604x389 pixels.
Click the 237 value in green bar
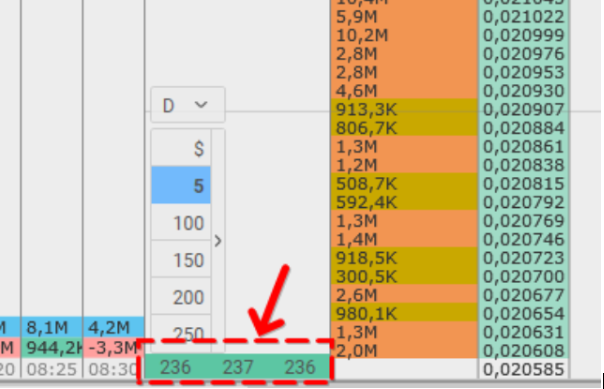238,367
